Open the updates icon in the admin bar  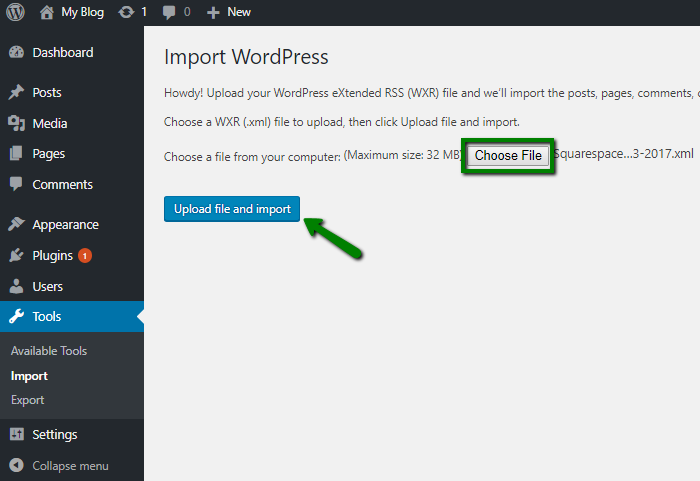tap(126, 12)
